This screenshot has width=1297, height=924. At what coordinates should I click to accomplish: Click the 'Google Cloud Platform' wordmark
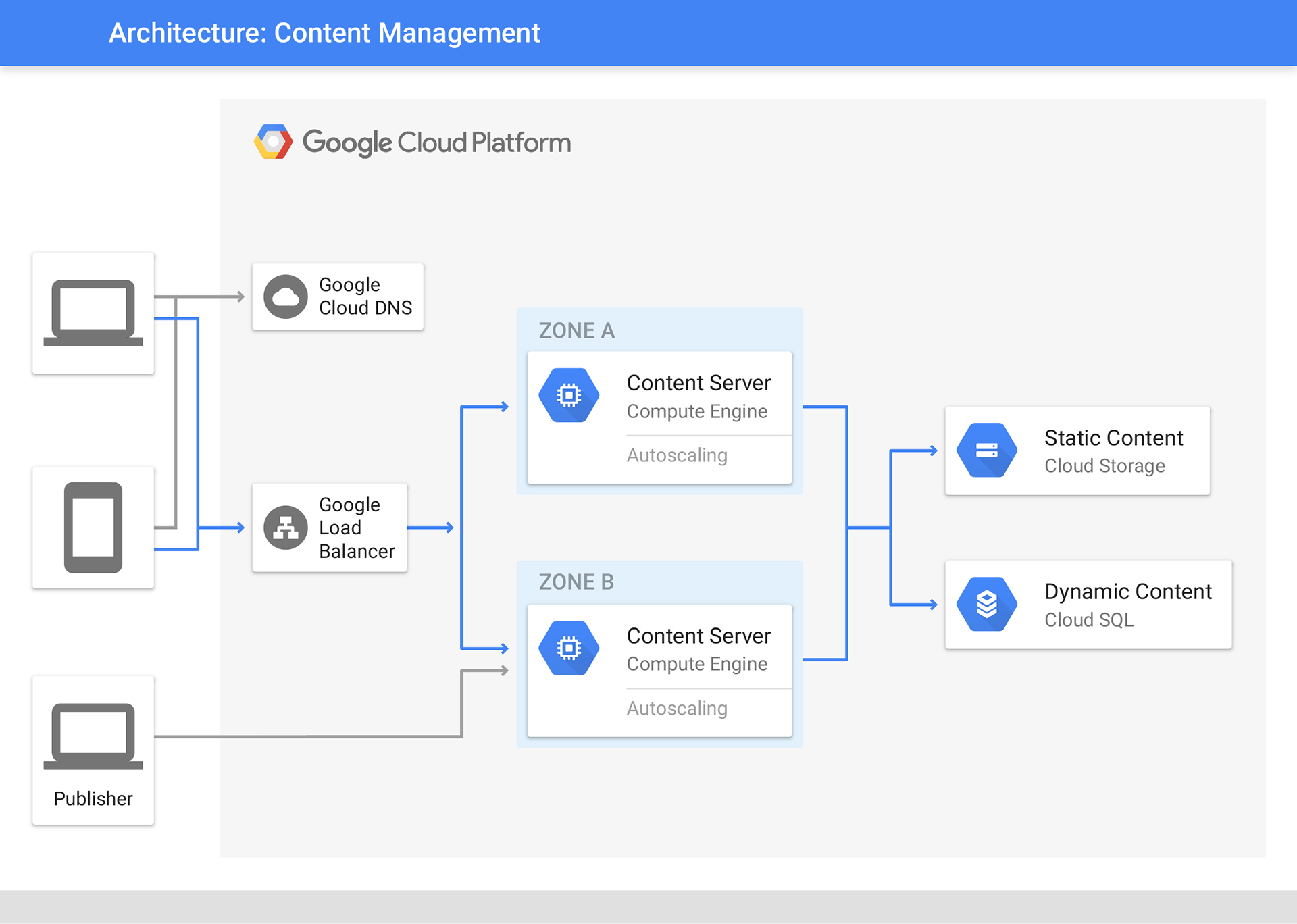(x=436, y=143)
